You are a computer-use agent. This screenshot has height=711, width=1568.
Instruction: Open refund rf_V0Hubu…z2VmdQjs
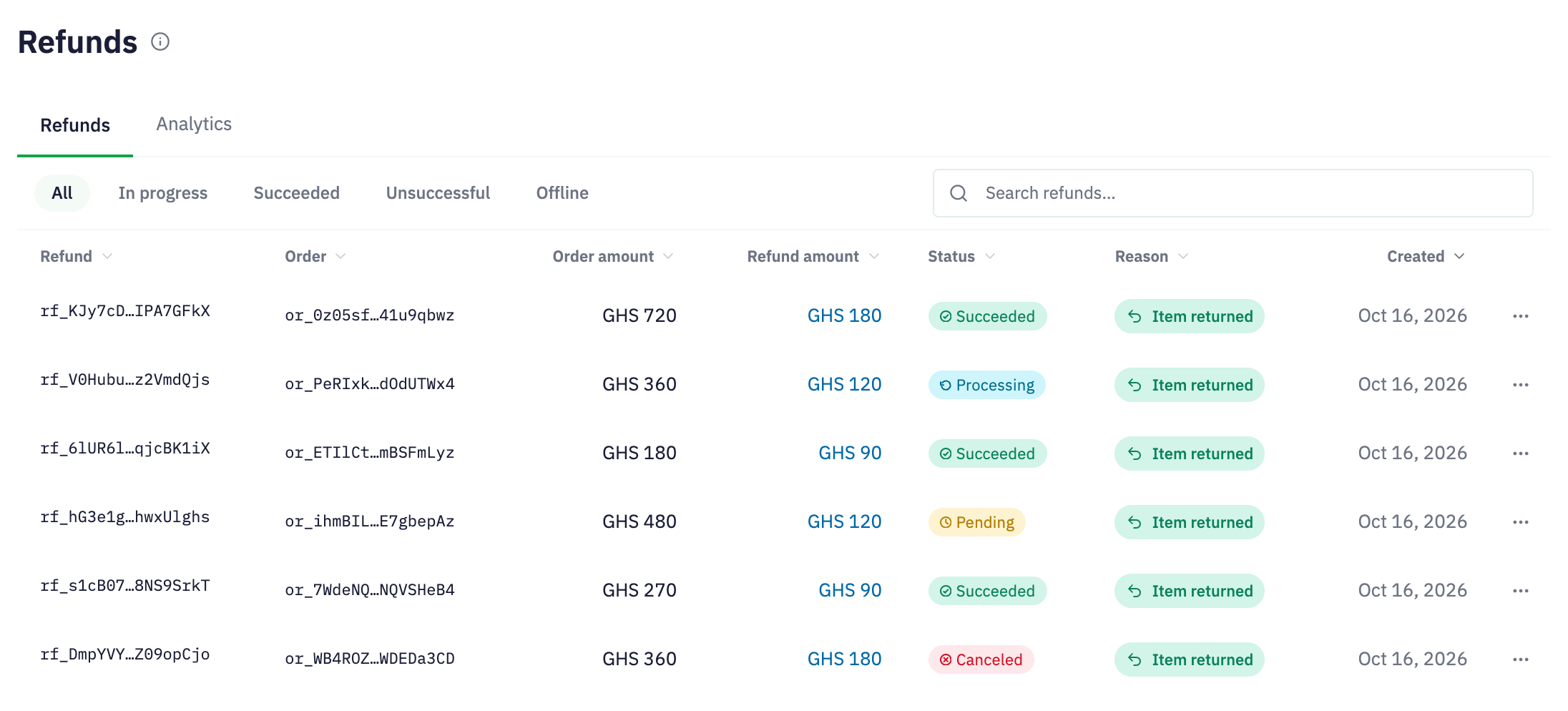coord(125,380)
